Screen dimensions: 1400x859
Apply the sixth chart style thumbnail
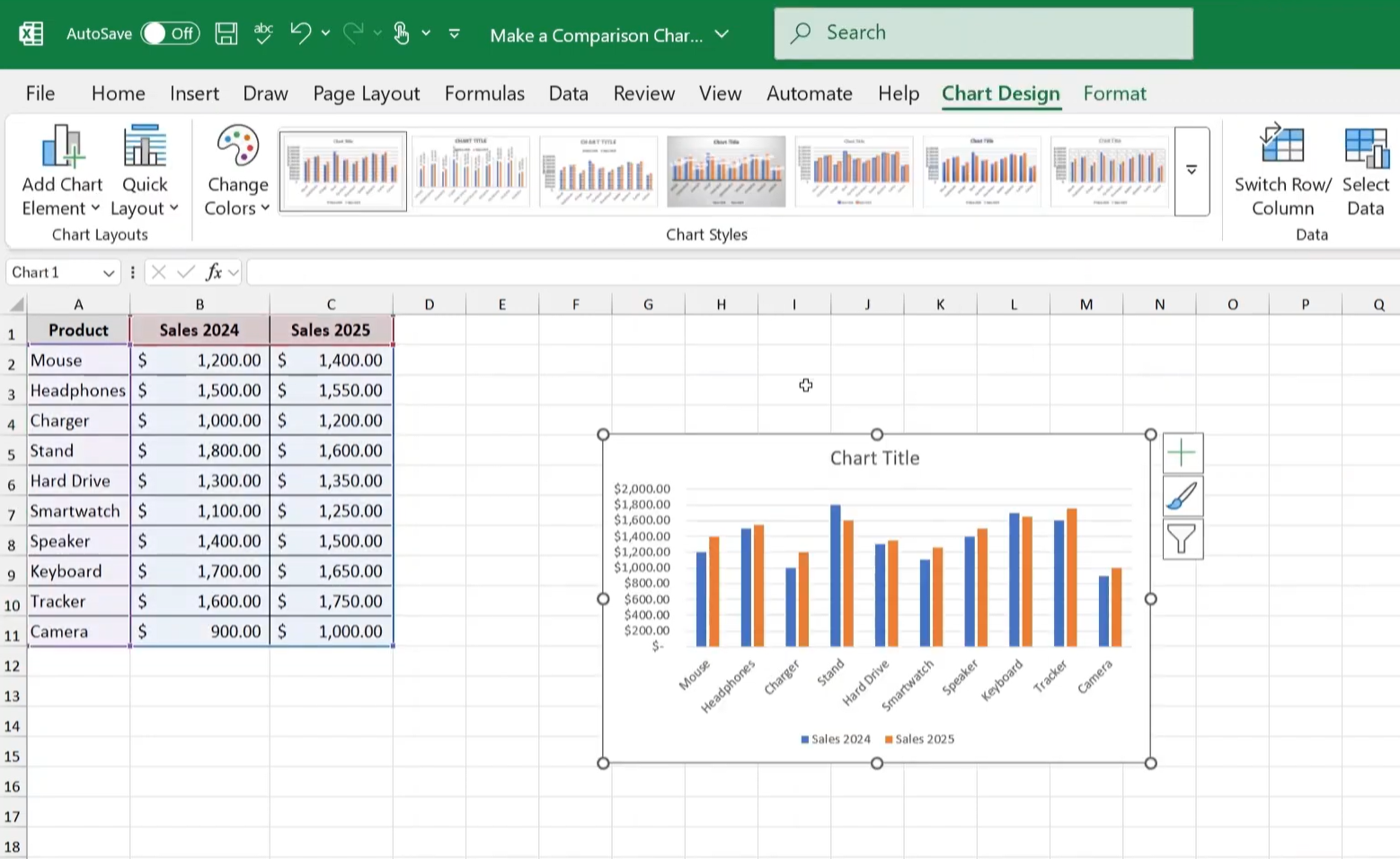[x=981, y=172]
